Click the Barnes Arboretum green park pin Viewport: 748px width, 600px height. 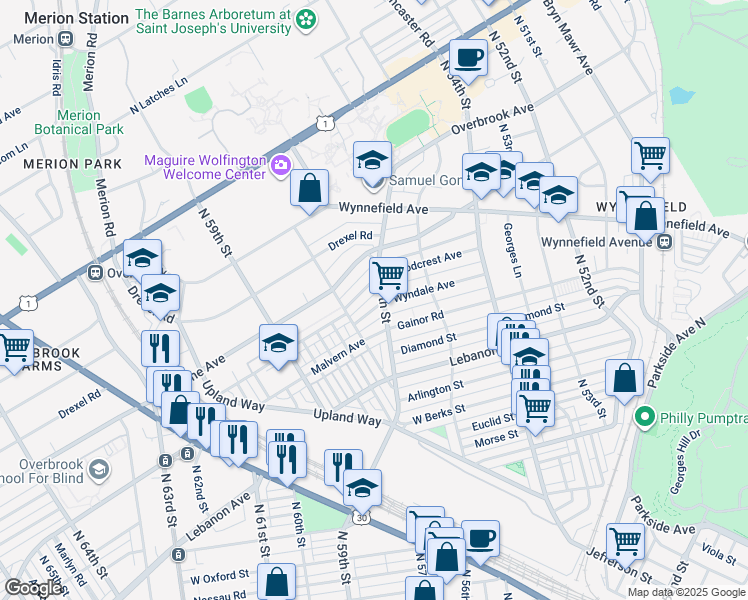click(x=306, y=20)
